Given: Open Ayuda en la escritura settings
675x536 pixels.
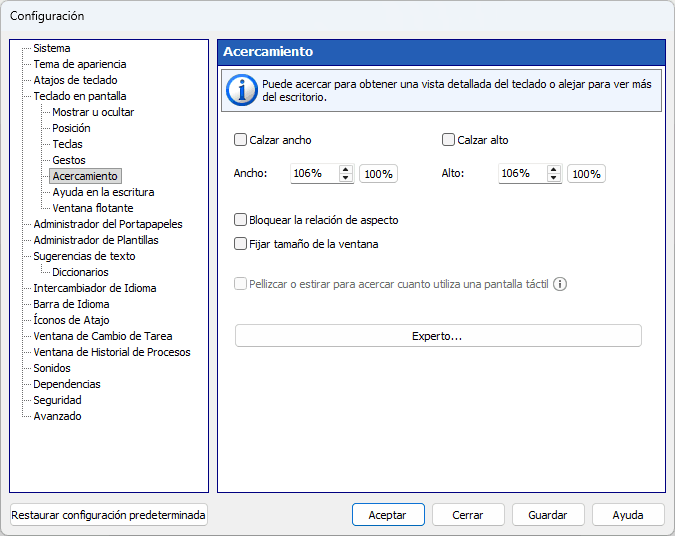Looking at the screenshot, I should (103, 192).
